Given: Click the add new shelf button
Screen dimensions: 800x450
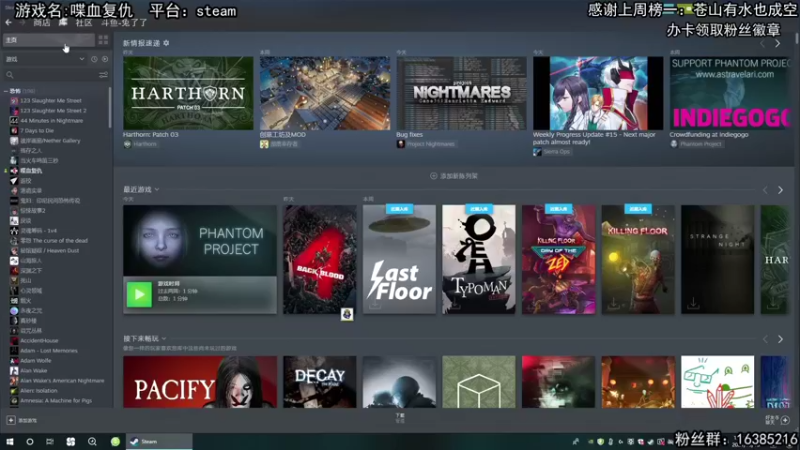Looking at the screenshot, I should 454,176.
